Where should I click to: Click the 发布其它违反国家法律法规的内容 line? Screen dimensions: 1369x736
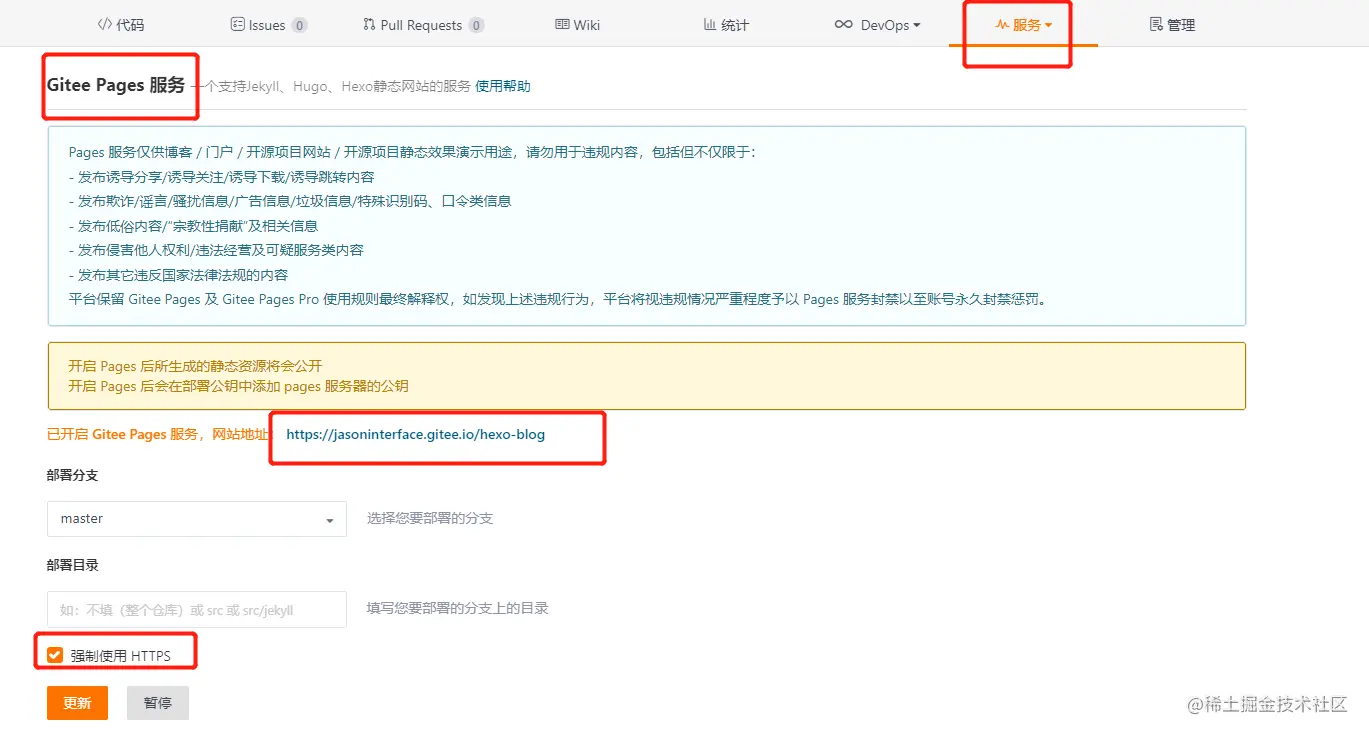179,275
